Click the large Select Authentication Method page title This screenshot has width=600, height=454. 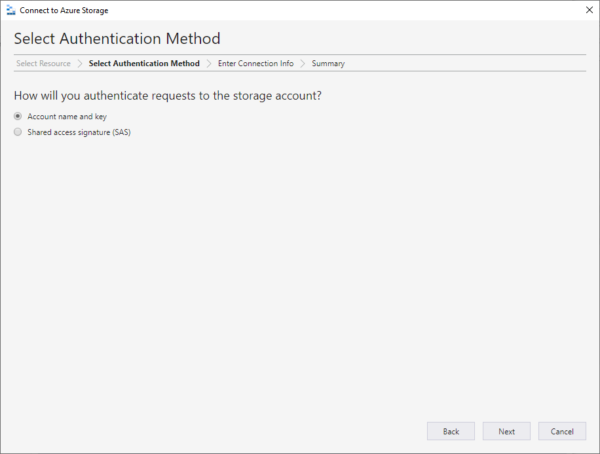click(117, 39)
